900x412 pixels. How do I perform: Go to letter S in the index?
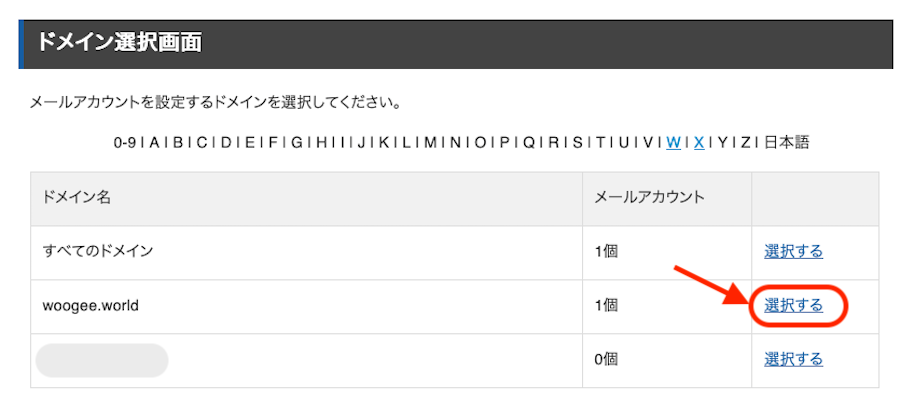pos(578,142)
